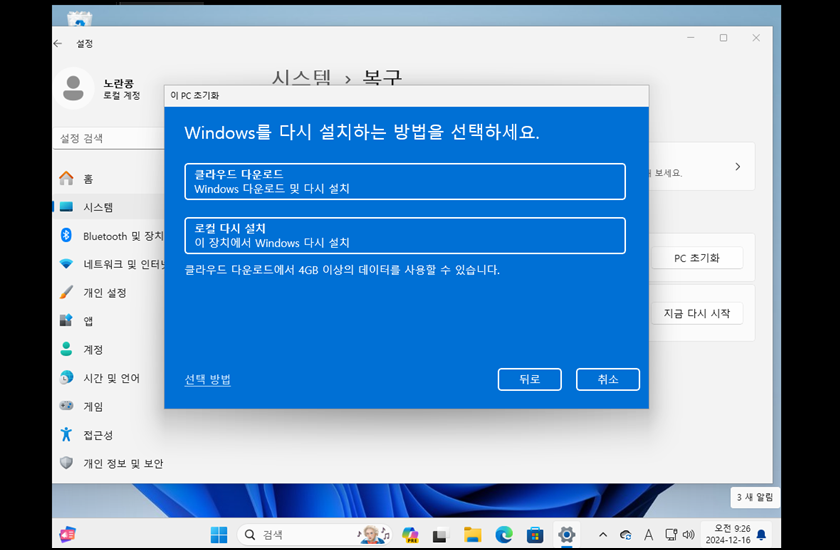
Task: Open Bluetooth 및 장치 icon in sidebar
Action: 66,235
